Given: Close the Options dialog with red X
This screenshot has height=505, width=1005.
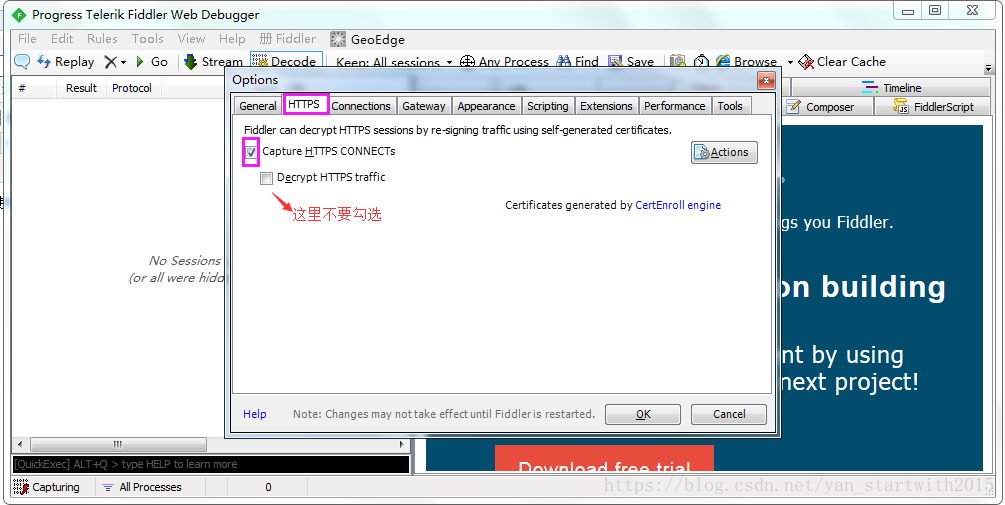Looking at the screenshot, I should coord(766,80).
